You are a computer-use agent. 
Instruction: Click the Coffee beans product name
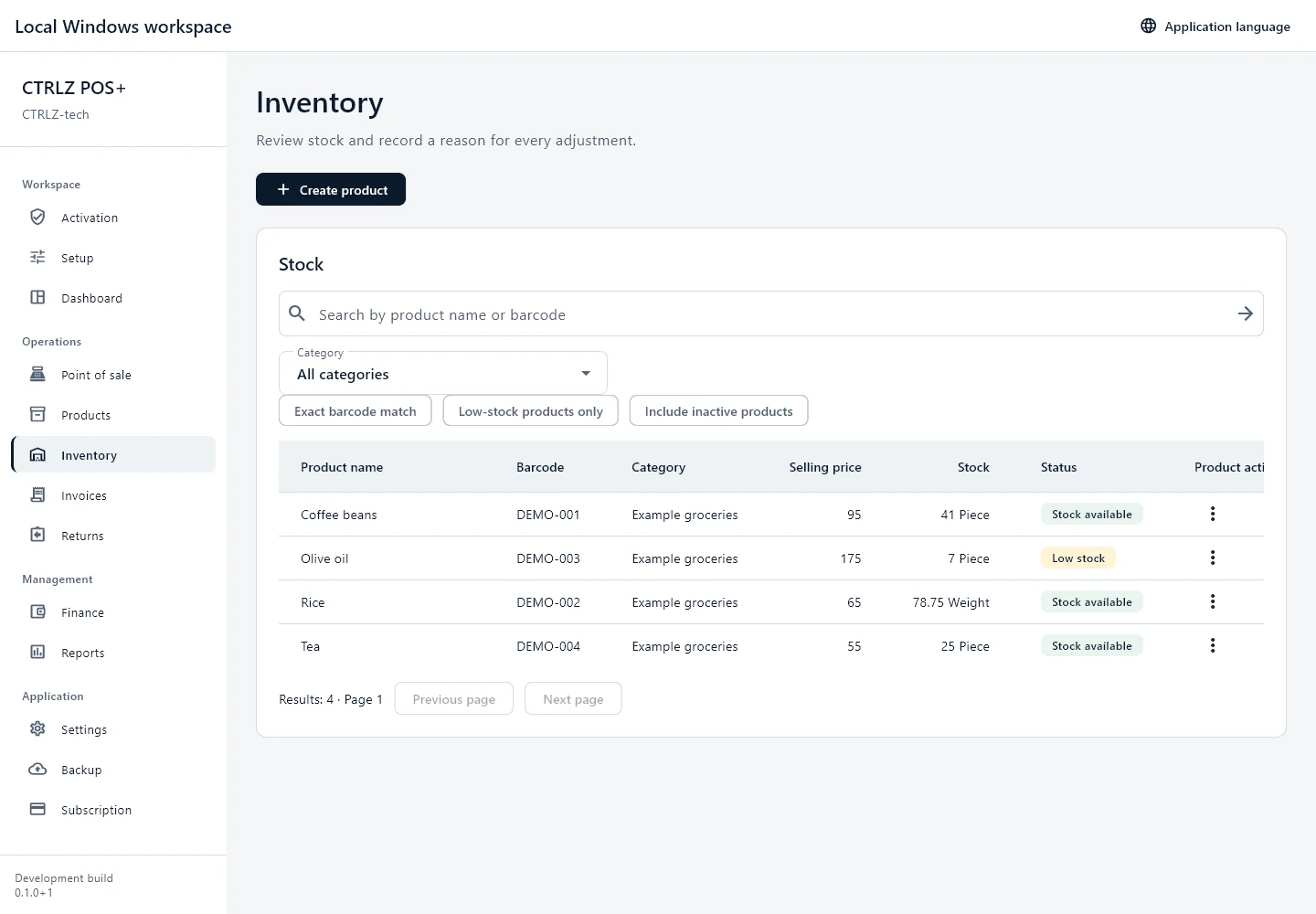point(339,515)
